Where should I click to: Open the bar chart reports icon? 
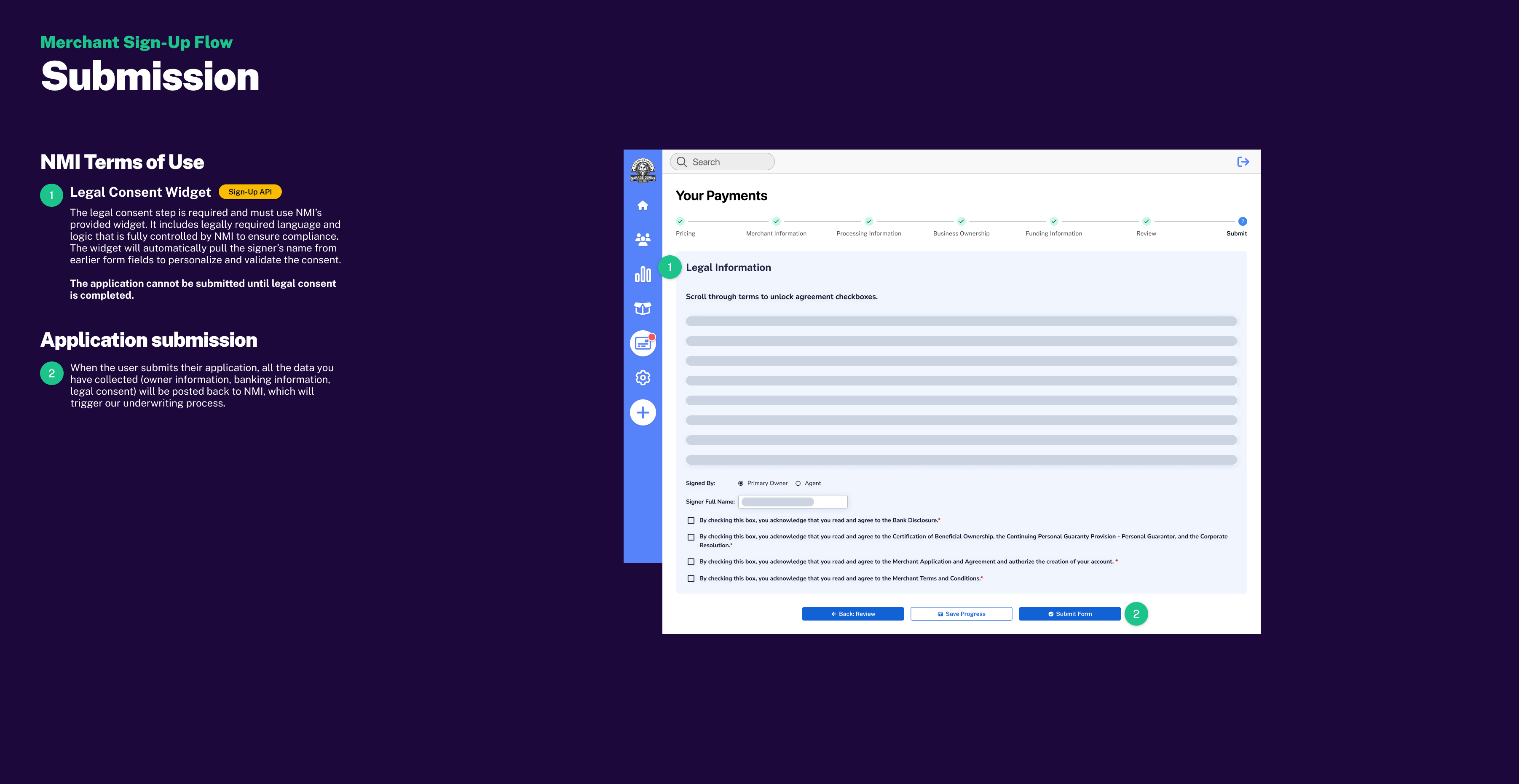click(x=643, y=274)
